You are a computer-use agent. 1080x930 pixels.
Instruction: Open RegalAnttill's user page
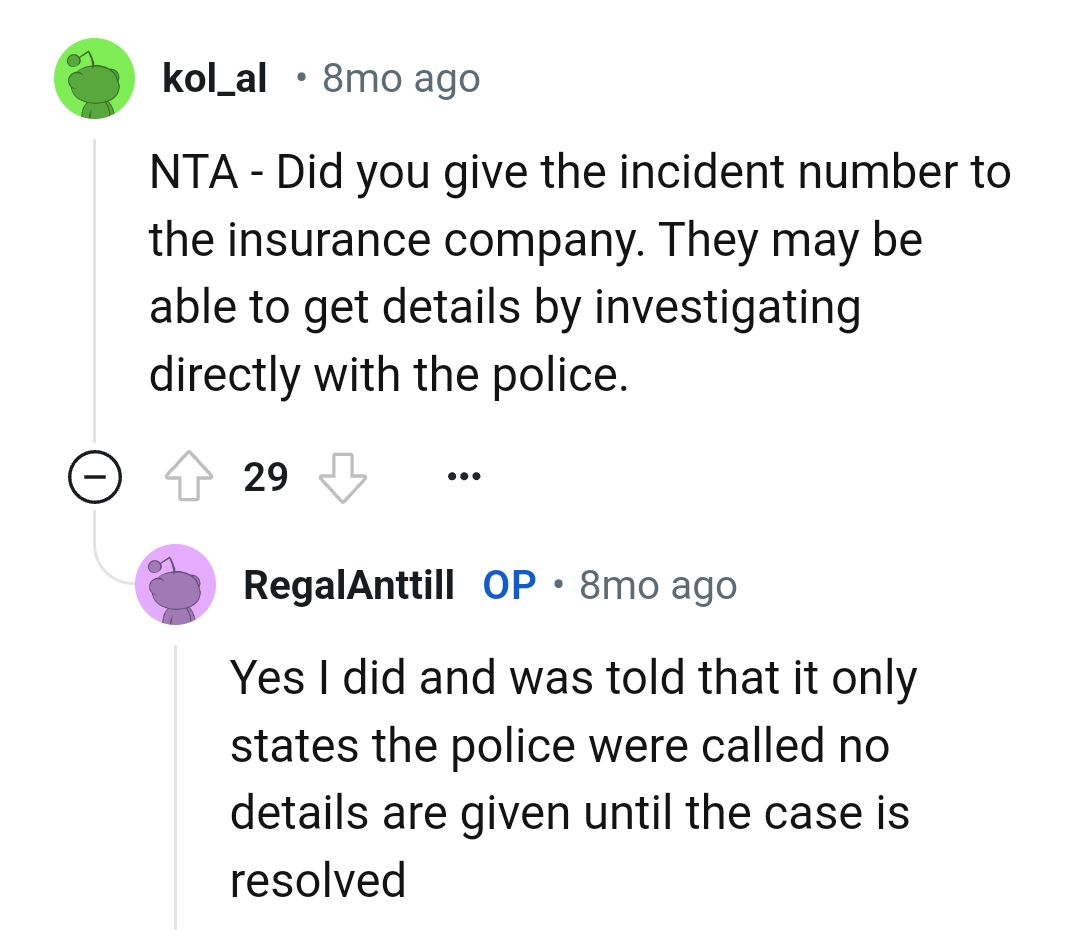click(x=347, y=585)
